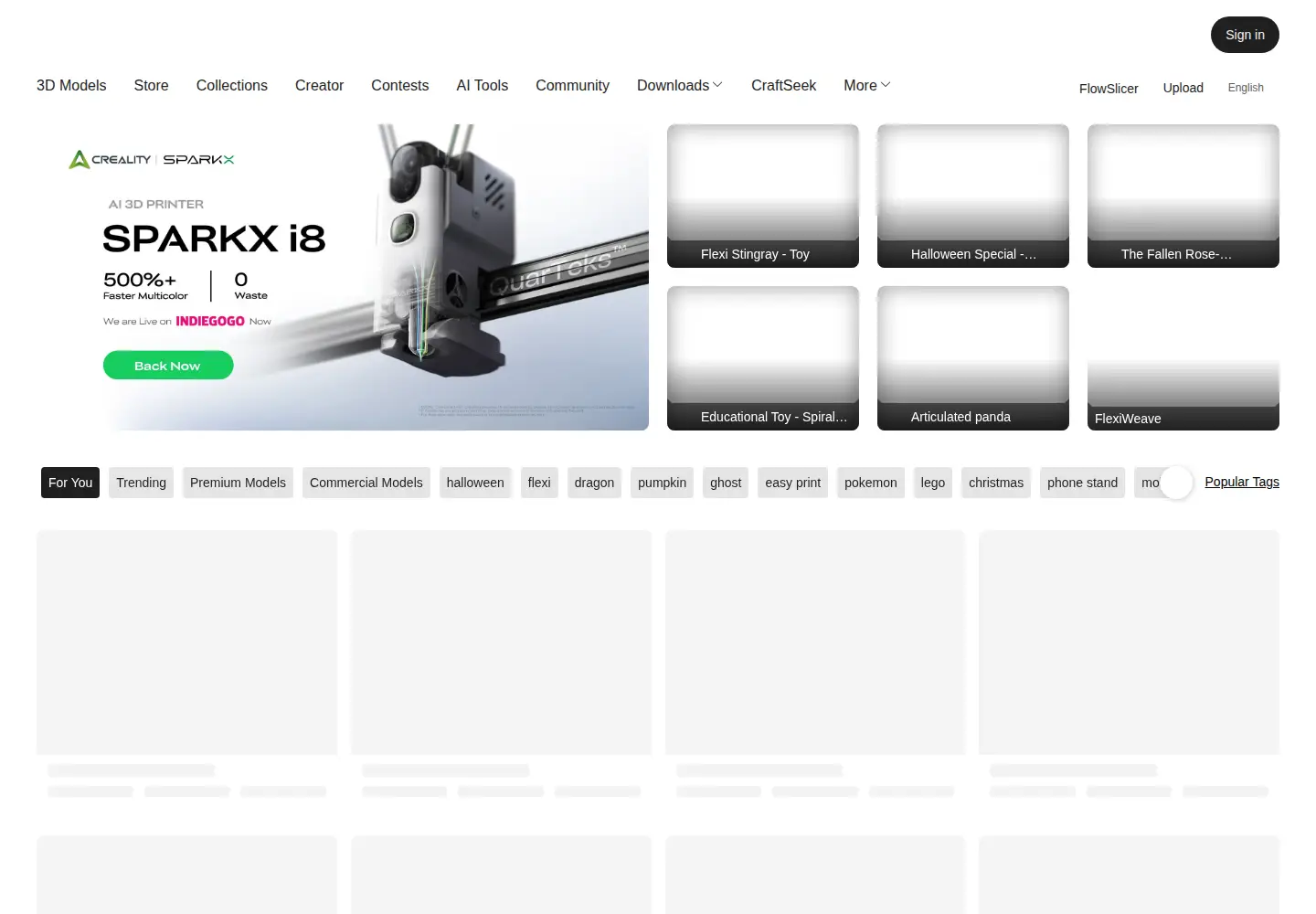Open the Flexi Stingray - Toy card
Screen dimensions: 1316x914
763,196
